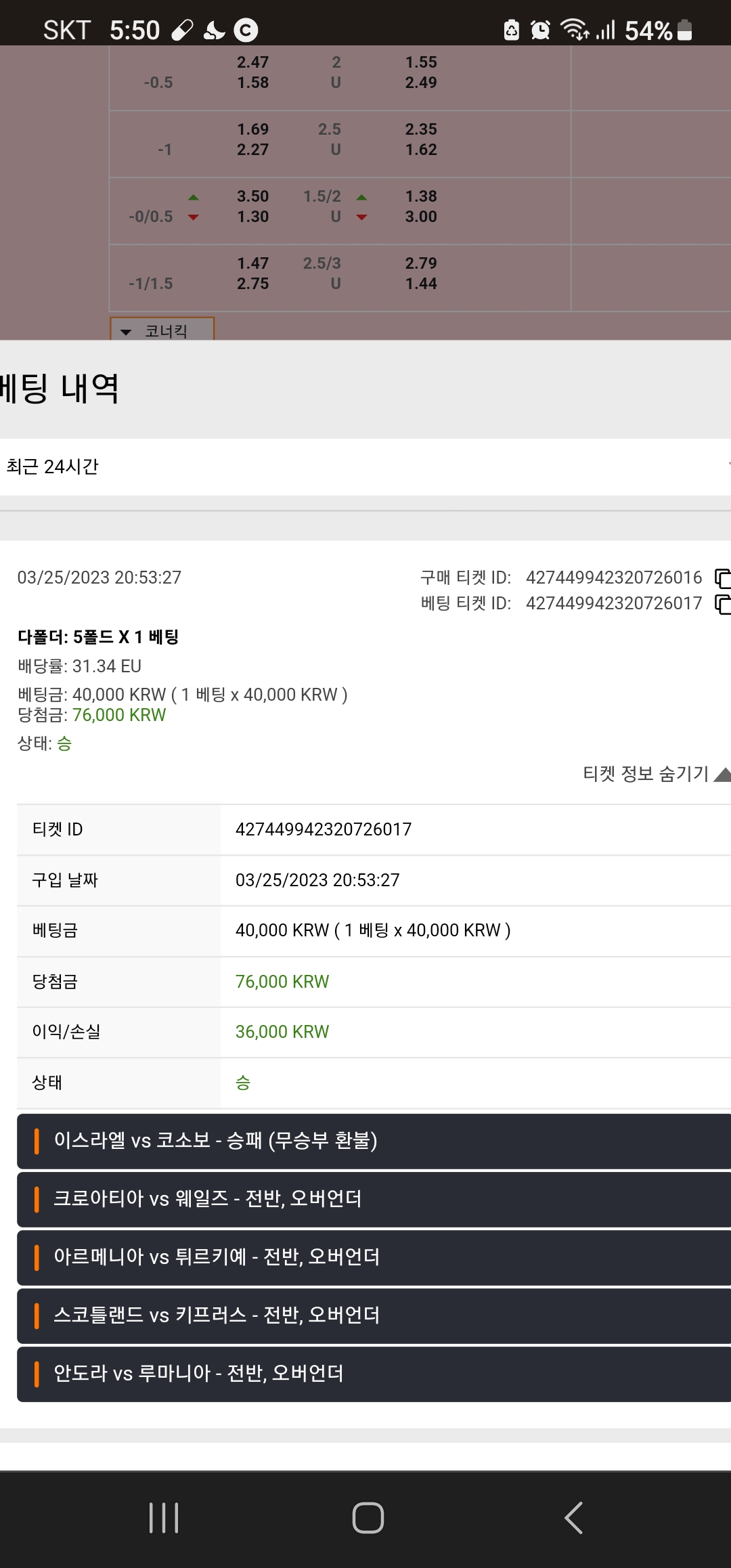Tap the alarm clock status icon
The height and width of the screenshot is (1568, 731).
(x=540, y=30)
